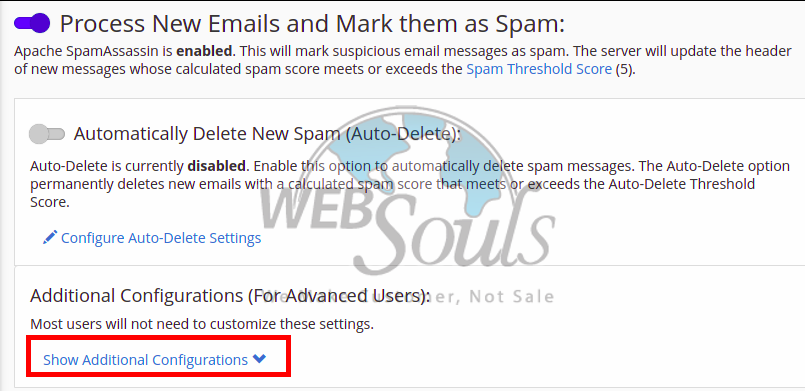Open Configure Auto-Delete Settings link

(161, 238)
